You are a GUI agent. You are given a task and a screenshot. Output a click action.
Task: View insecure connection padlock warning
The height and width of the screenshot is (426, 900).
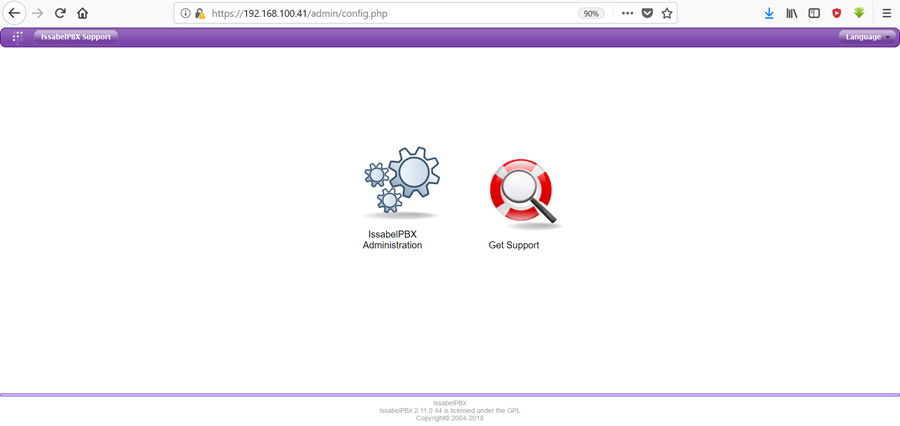coord(200,13)
